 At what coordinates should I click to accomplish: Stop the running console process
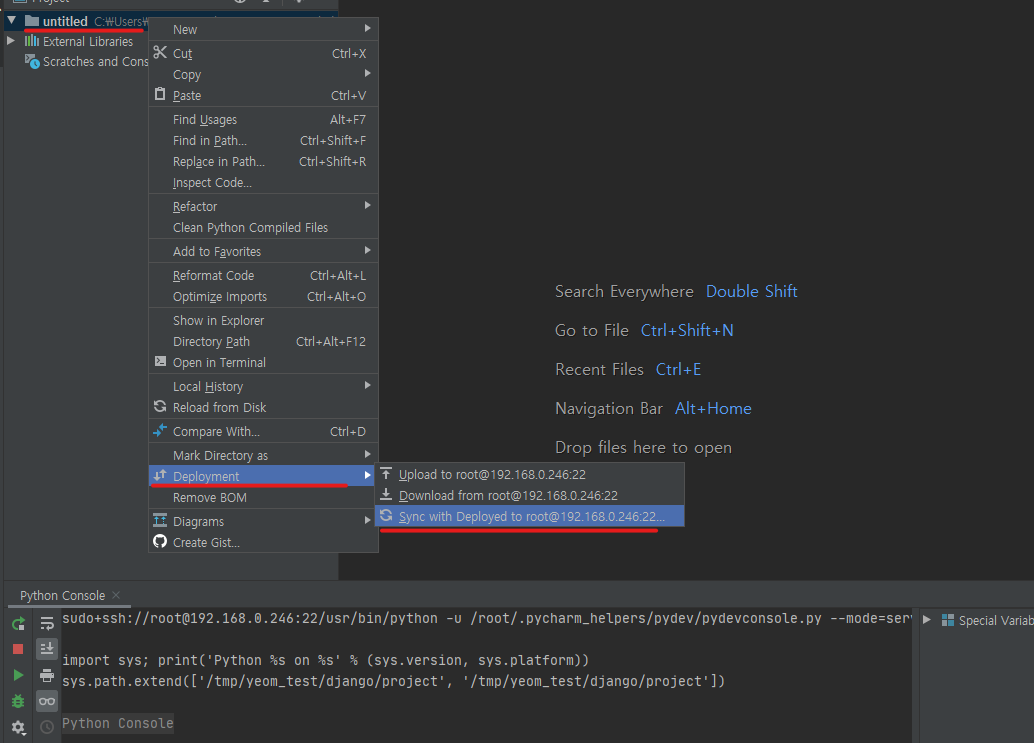[18, 648]
